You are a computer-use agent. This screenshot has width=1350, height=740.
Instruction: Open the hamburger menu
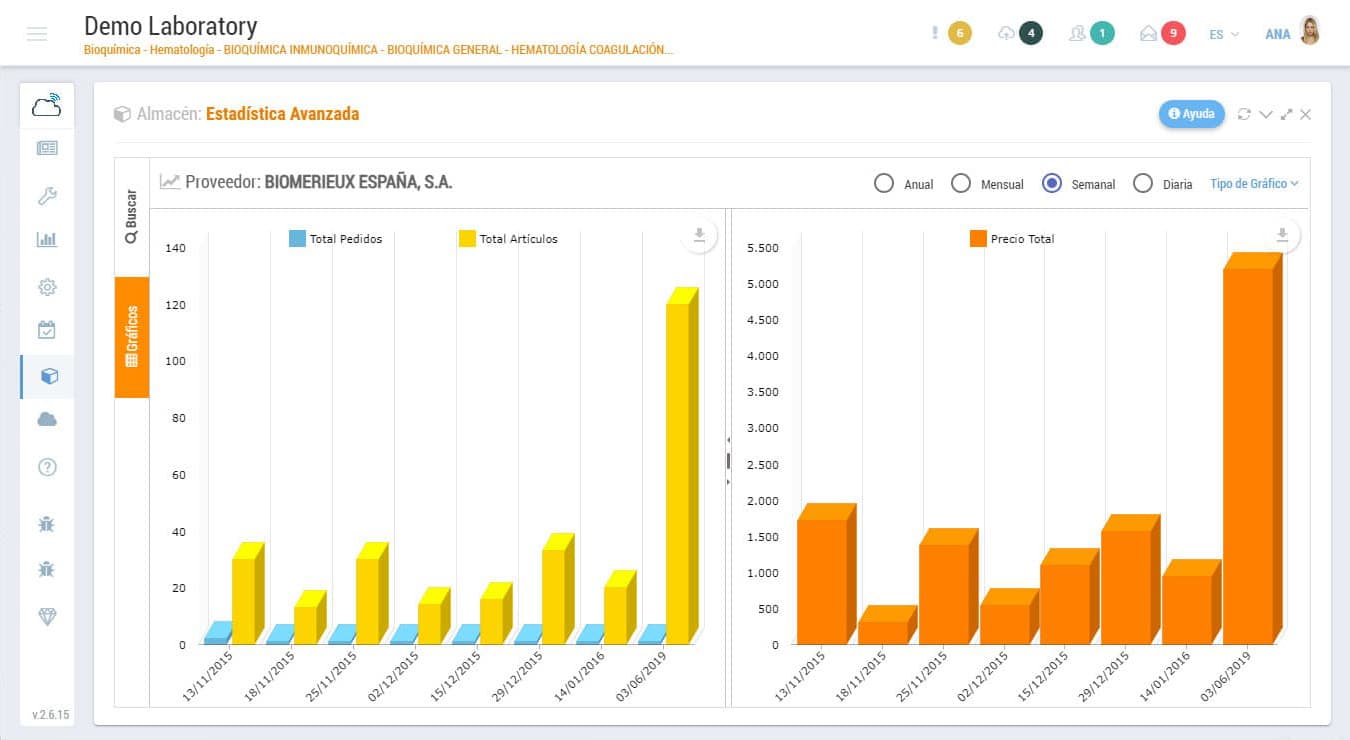point(37,34)
